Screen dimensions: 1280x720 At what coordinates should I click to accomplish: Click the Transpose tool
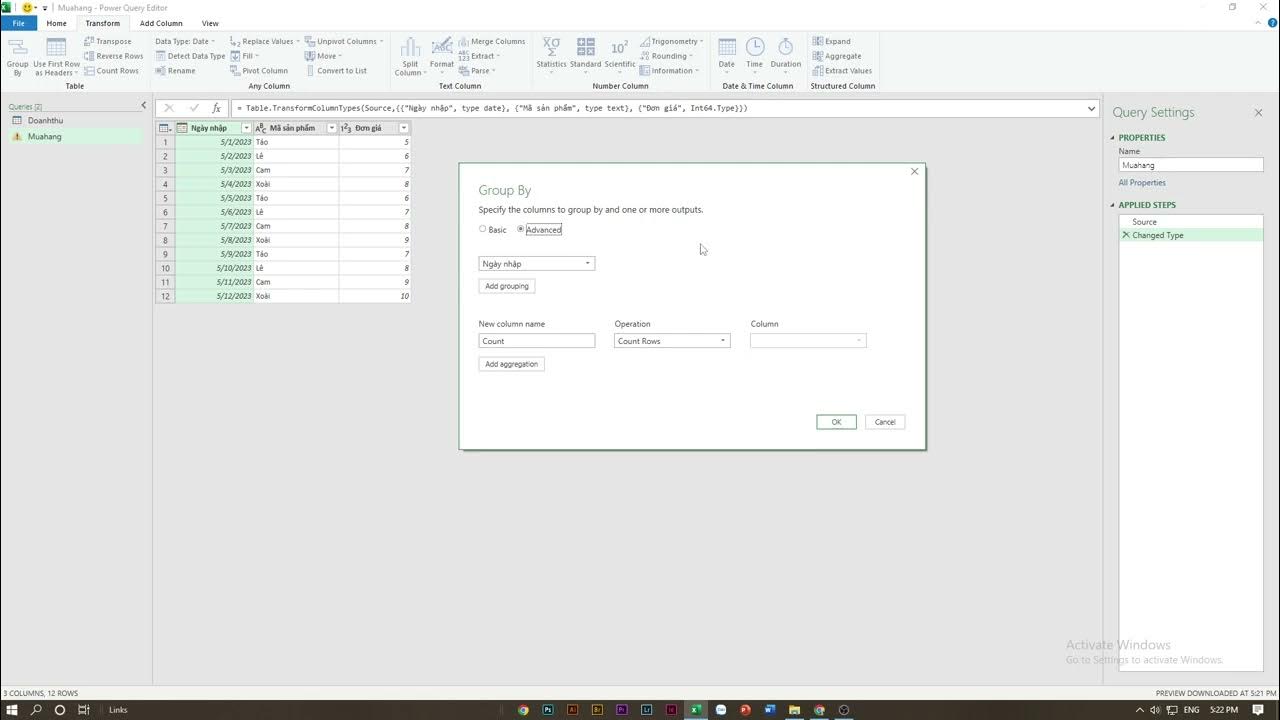tap(108, 41)
